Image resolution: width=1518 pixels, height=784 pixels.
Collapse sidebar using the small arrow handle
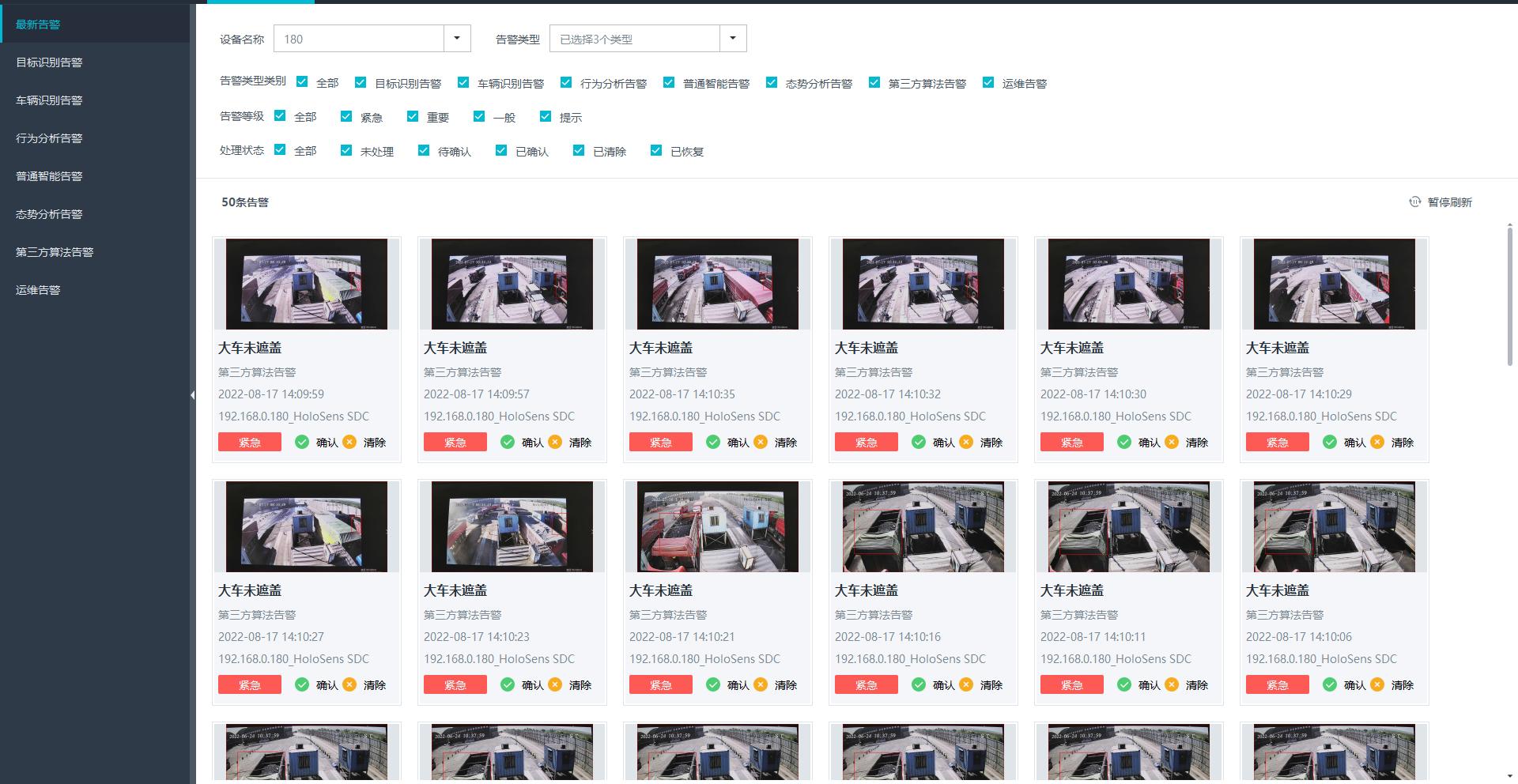pos(193,394)
